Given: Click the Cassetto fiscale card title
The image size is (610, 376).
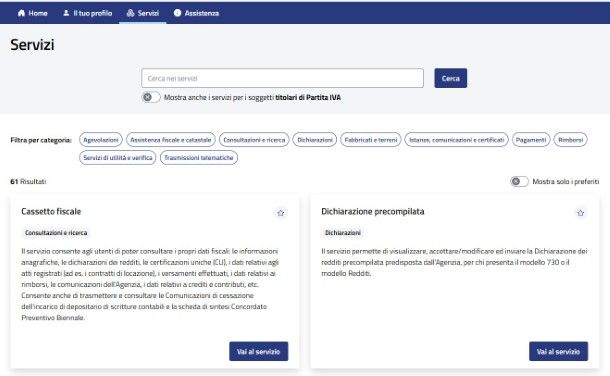Looking at the screenshot, I should [51, 212].
